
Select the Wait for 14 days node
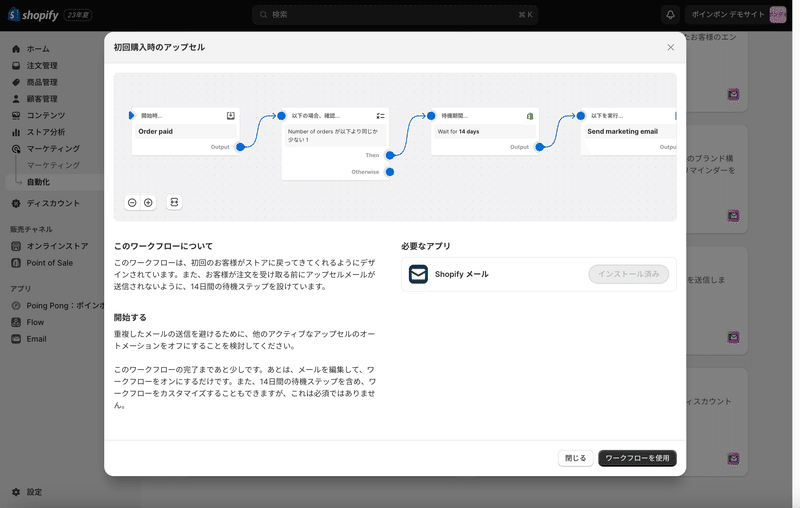click(485, 131)
